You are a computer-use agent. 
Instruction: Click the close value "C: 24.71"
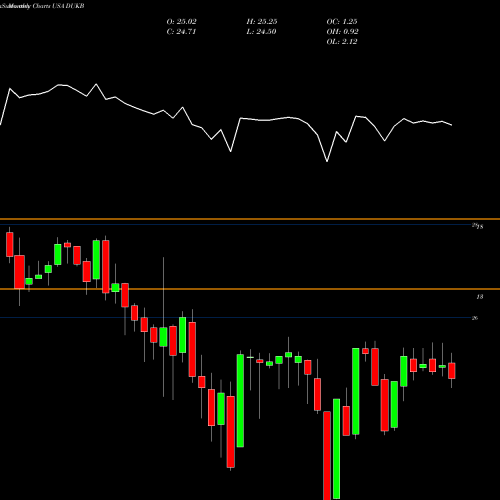181,32
